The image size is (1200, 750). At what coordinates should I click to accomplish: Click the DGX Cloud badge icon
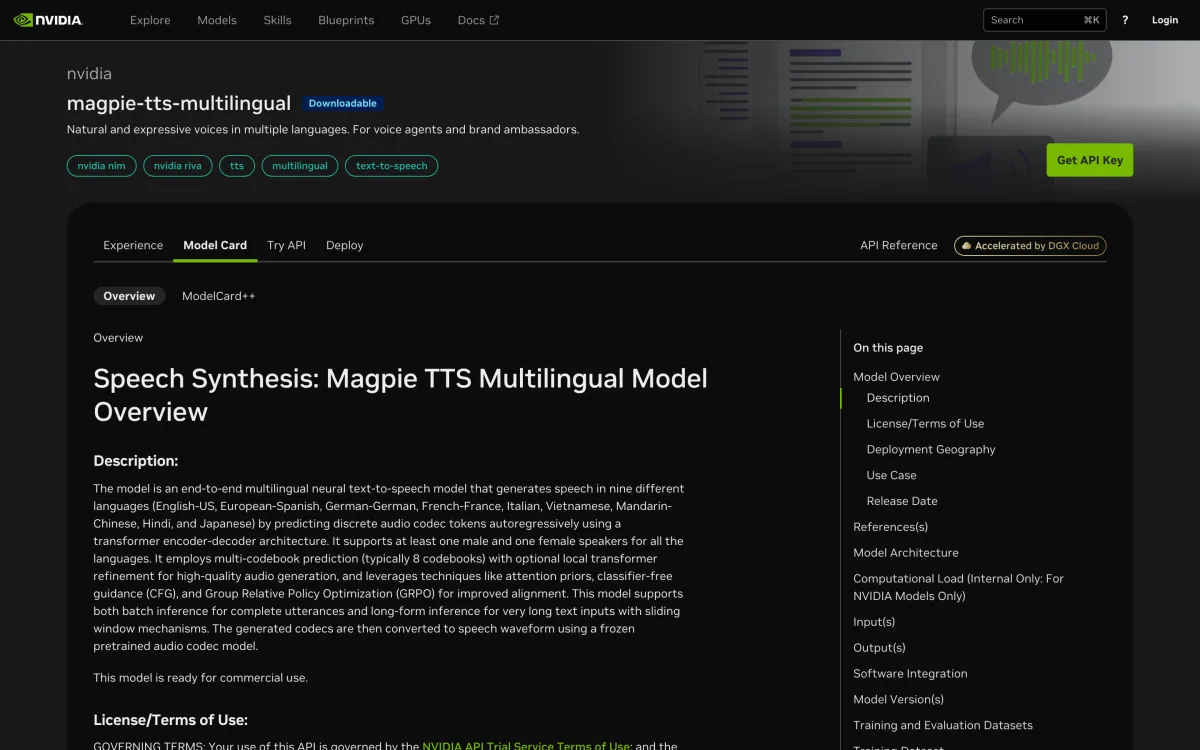click(x=966, y=246)
